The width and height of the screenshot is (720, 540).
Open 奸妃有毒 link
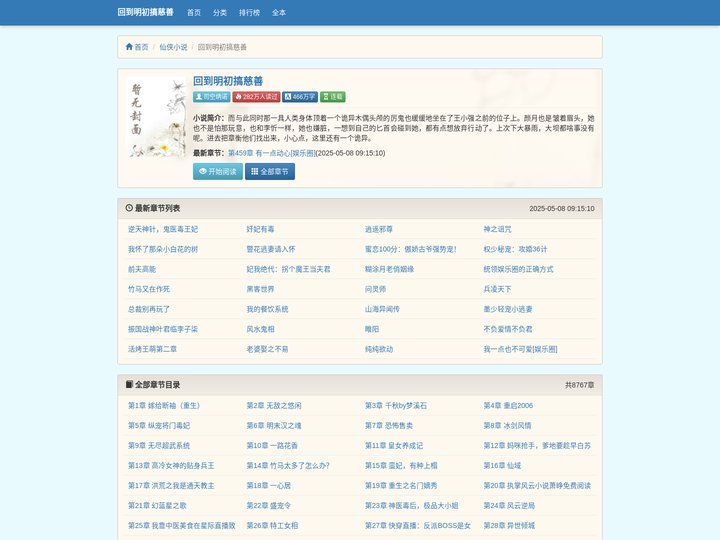[260, 229]
